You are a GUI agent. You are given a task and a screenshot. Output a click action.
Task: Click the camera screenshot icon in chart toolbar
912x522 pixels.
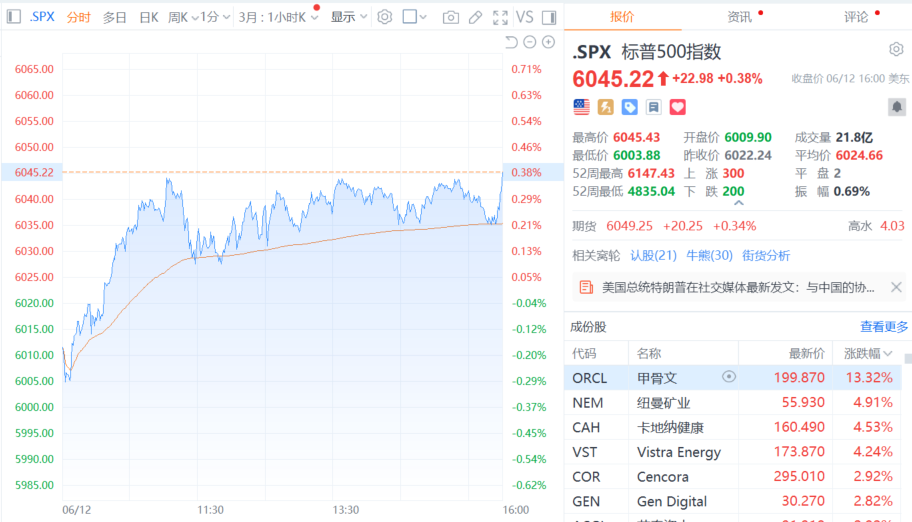pos(451,17)
